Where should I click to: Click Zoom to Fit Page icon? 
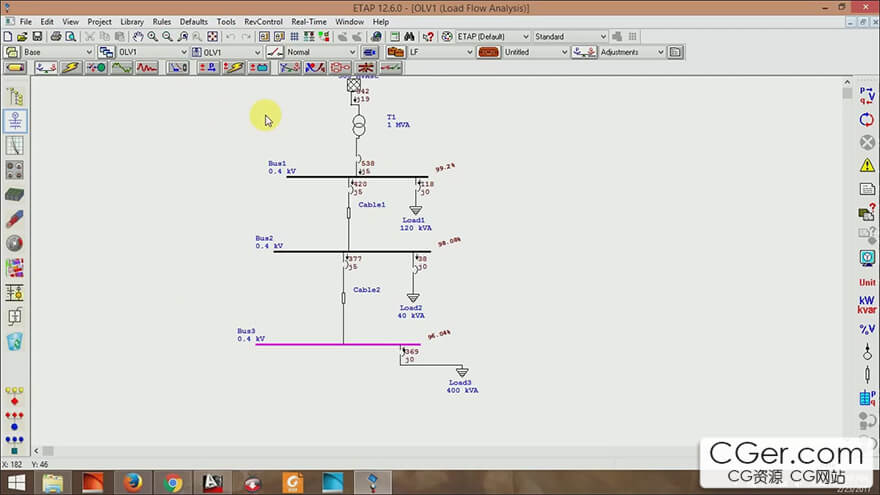click(x=212, y=36)
